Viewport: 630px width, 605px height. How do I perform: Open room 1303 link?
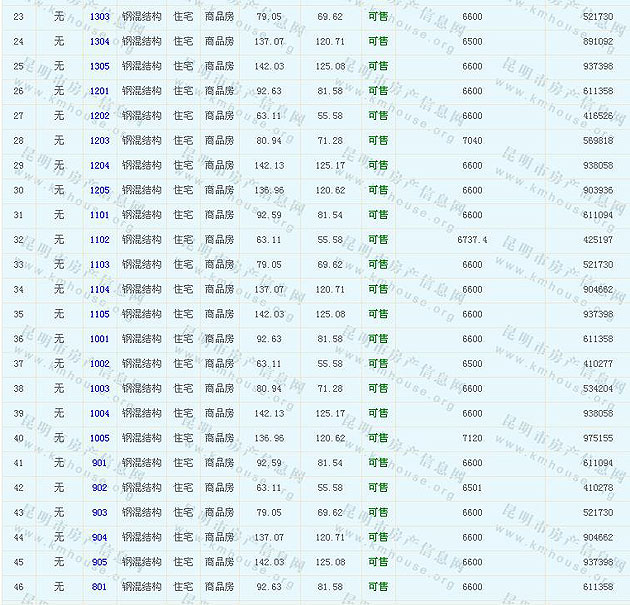coord(99,17)
